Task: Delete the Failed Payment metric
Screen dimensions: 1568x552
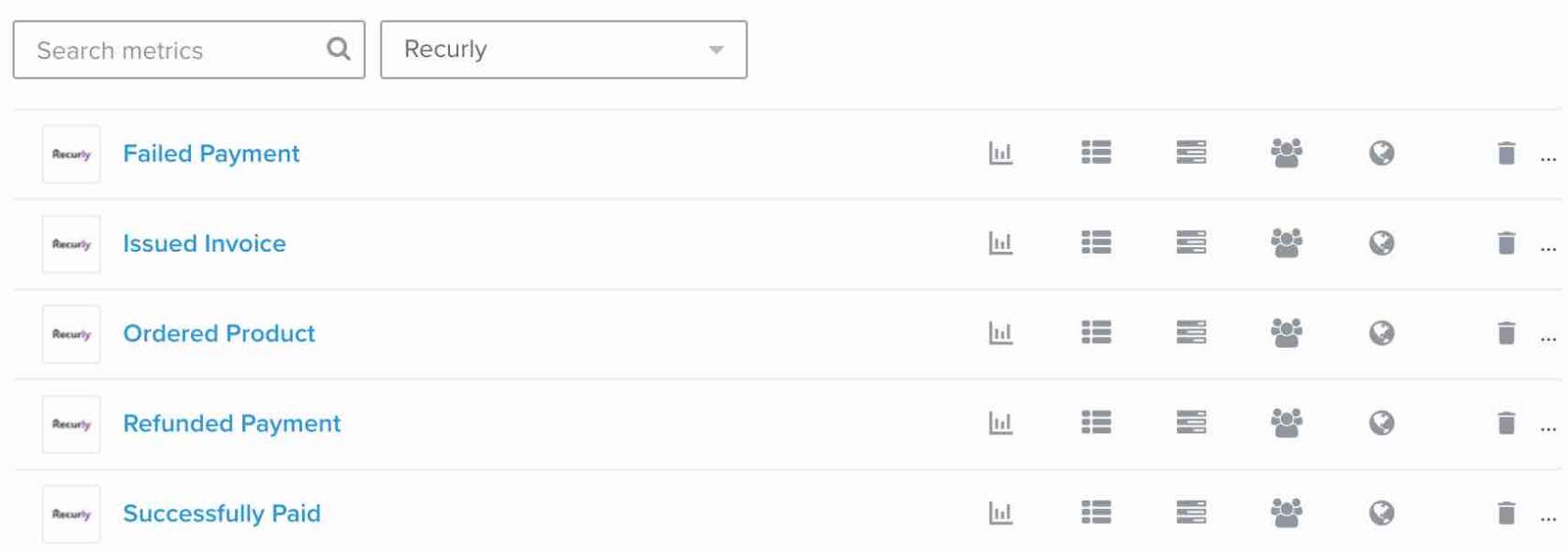Action: click(1505, 153)
